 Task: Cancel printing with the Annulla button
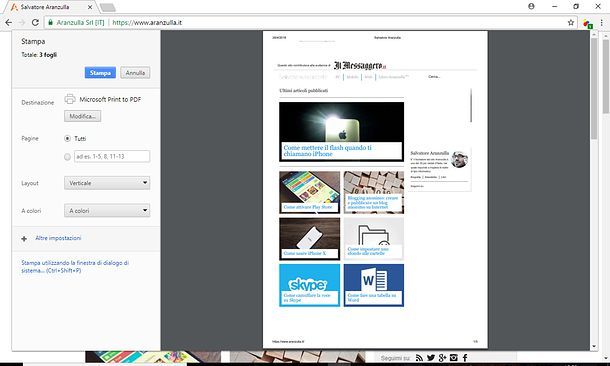(135, 73)
